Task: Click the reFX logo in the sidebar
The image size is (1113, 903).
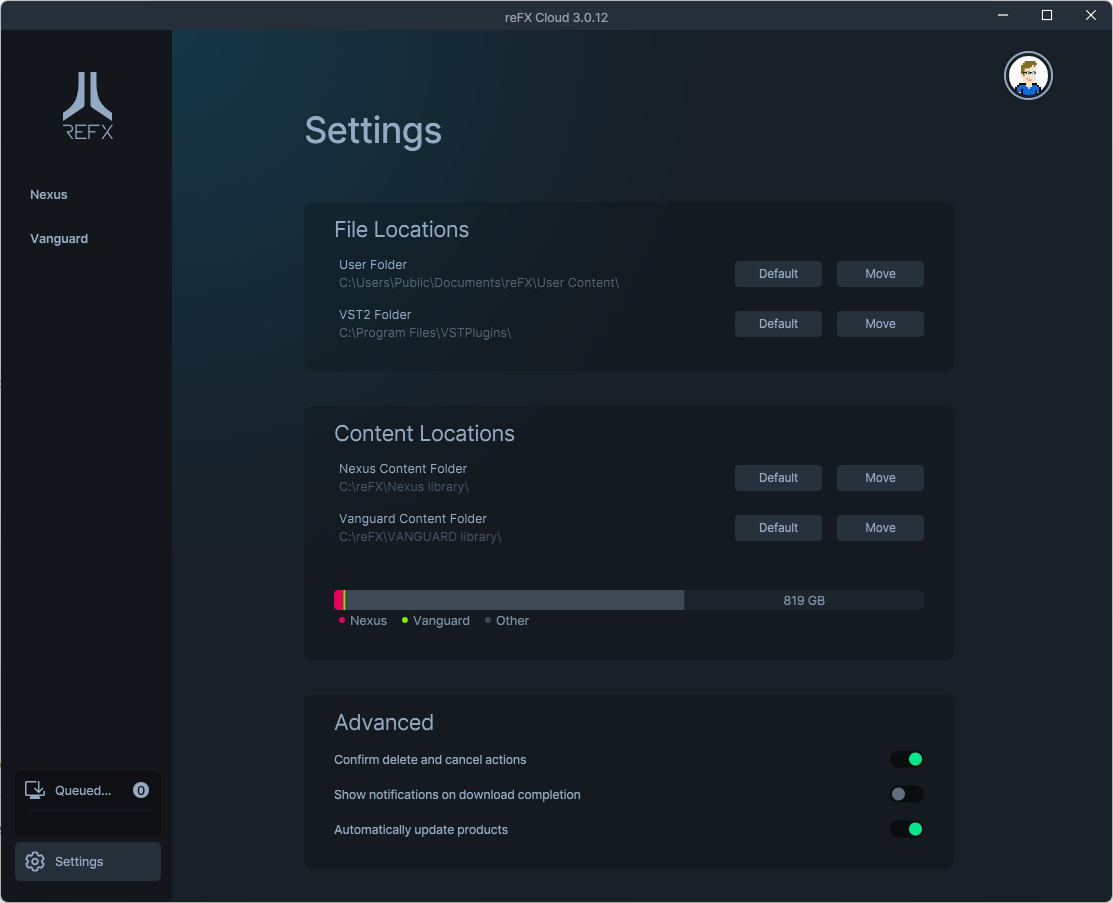Action: pos(88,106)
